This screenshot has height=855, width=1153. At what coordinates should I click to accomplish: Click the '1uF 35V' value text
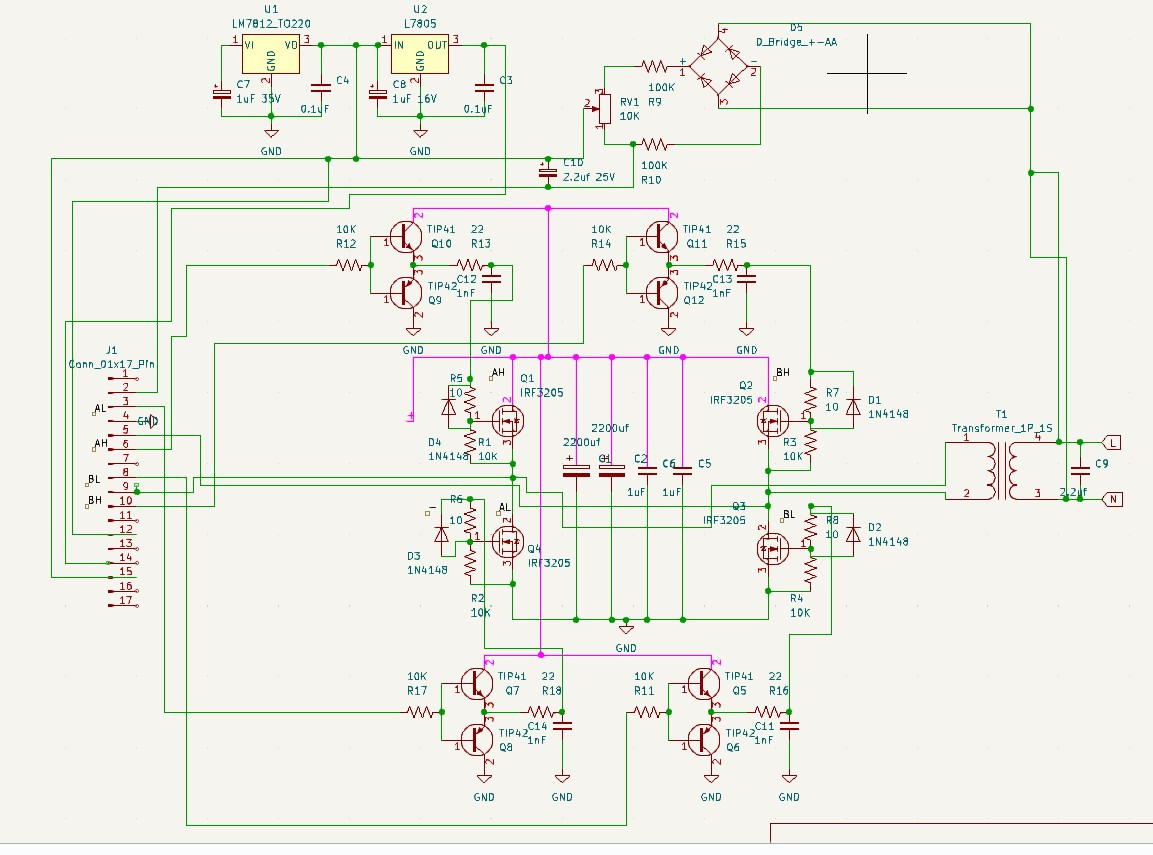(x=258, y=99)
